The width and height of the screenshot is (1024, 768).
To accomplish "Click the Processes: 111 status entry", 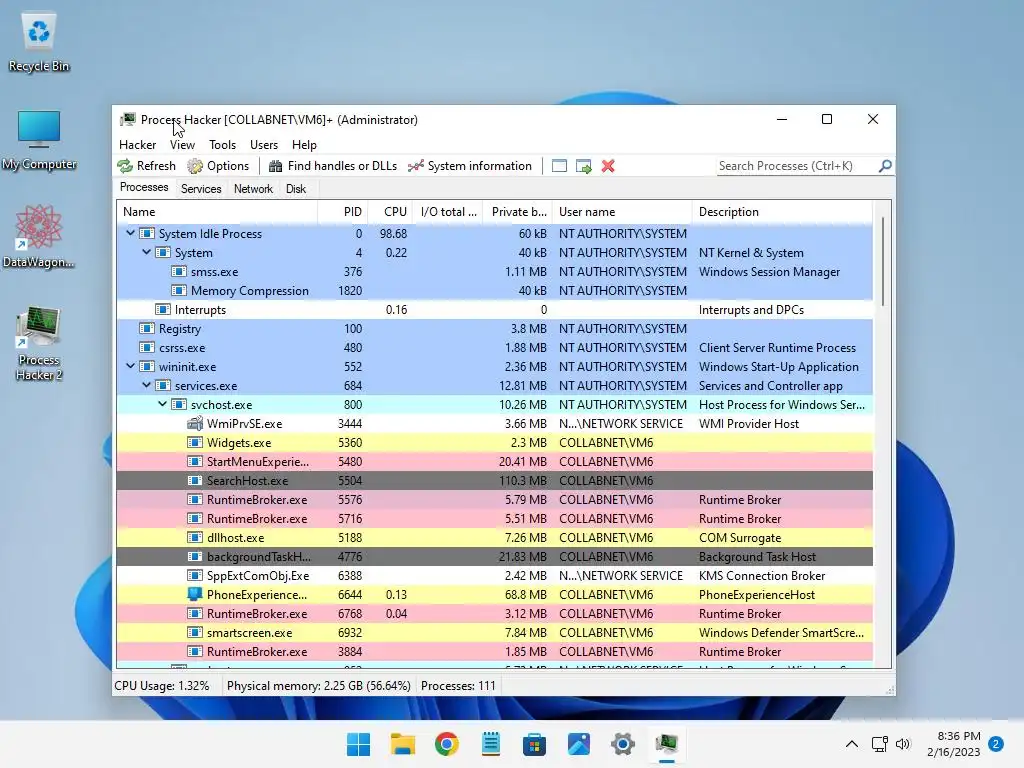I will pyautogui.click(x=458, y=686).
